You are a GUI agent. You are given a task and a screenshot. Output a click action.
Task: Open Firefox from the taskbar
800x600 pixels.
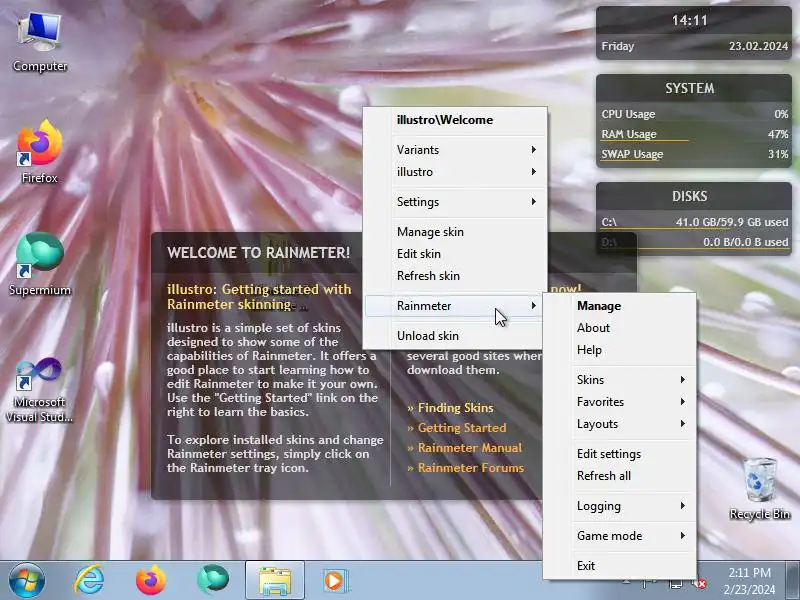click(x=151, y=581)
